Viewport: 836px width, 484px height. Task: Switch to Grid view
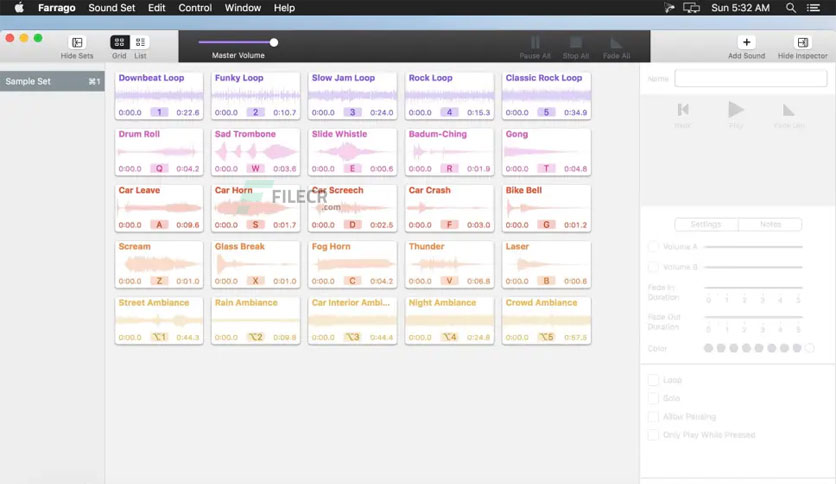click(x=119, y=42)
